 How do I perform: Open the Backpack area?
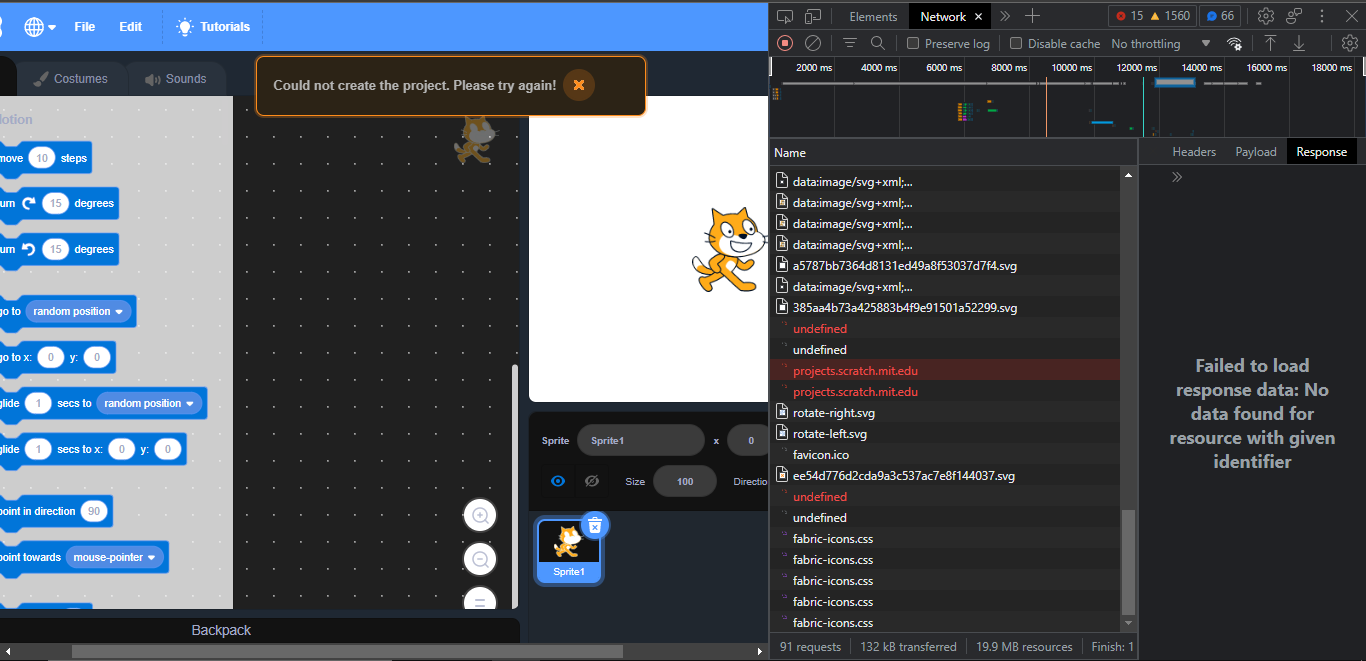pos(220,630)
